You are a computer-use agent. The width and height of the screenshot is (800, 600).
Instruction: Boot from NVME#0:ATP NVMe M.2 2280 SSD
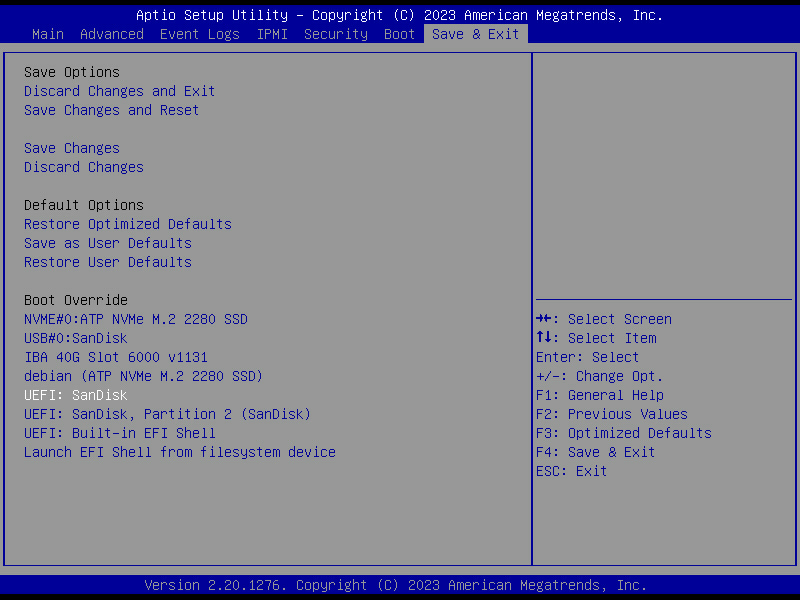tap(136, 319)
